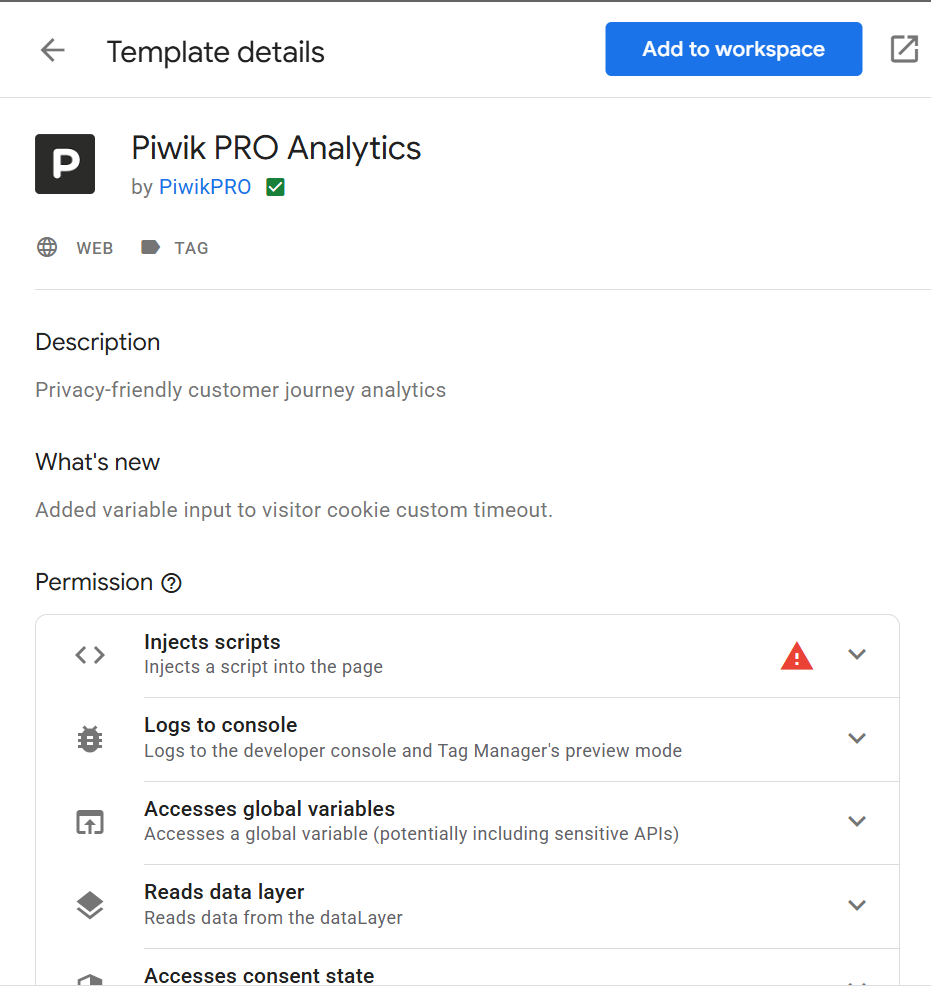This screenshot has height=994, width=931.
Task: Click the Injects scripts code brackets icon
Action: click(90, 655)
